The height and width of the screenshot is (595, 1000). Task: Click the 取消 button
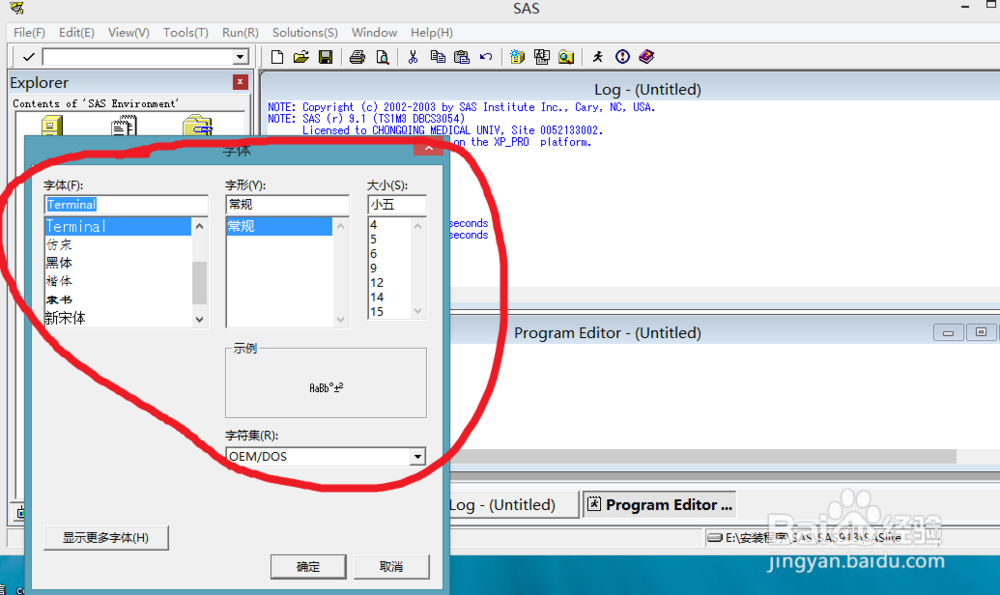[x=392, y=566]
